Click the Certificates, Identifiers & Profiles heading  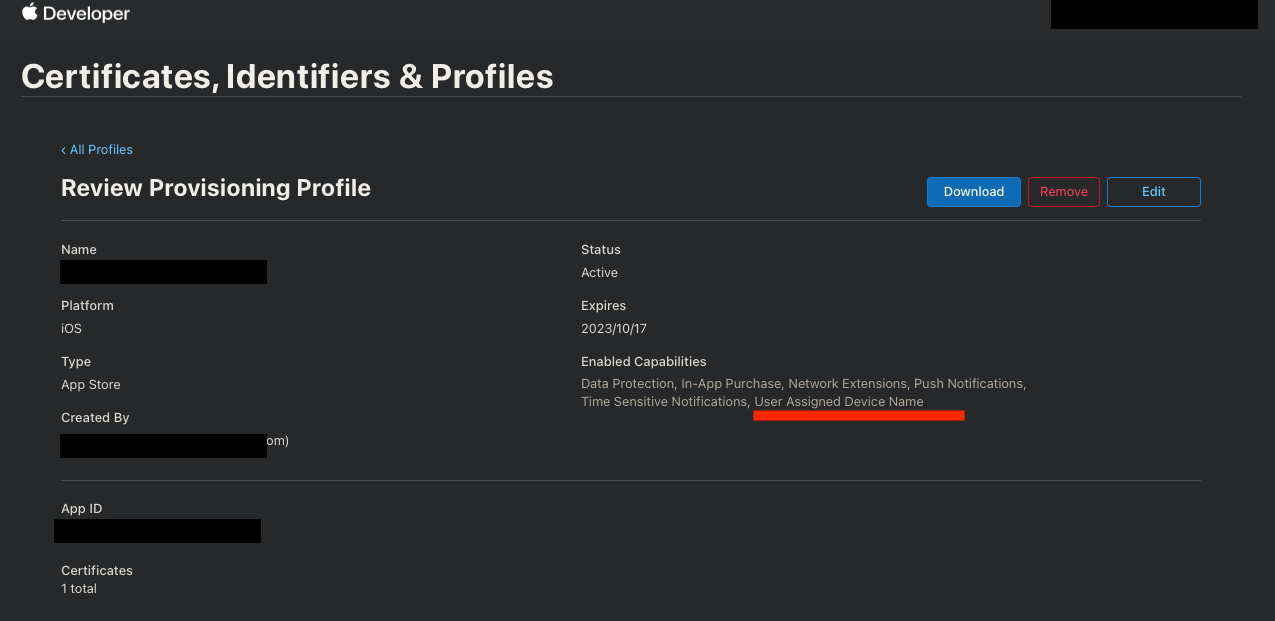point(287,77)
